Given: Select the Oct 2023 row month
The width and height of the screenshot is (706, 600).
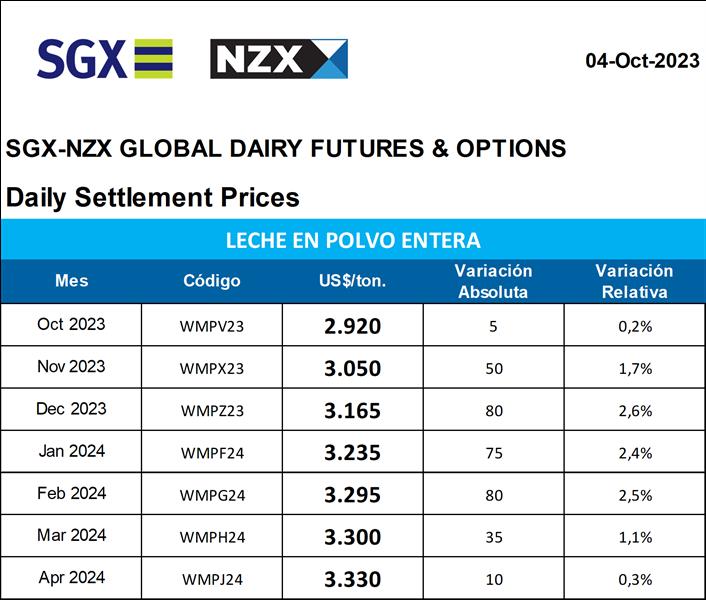Looking at the screenshot, I should pos(71,324).
